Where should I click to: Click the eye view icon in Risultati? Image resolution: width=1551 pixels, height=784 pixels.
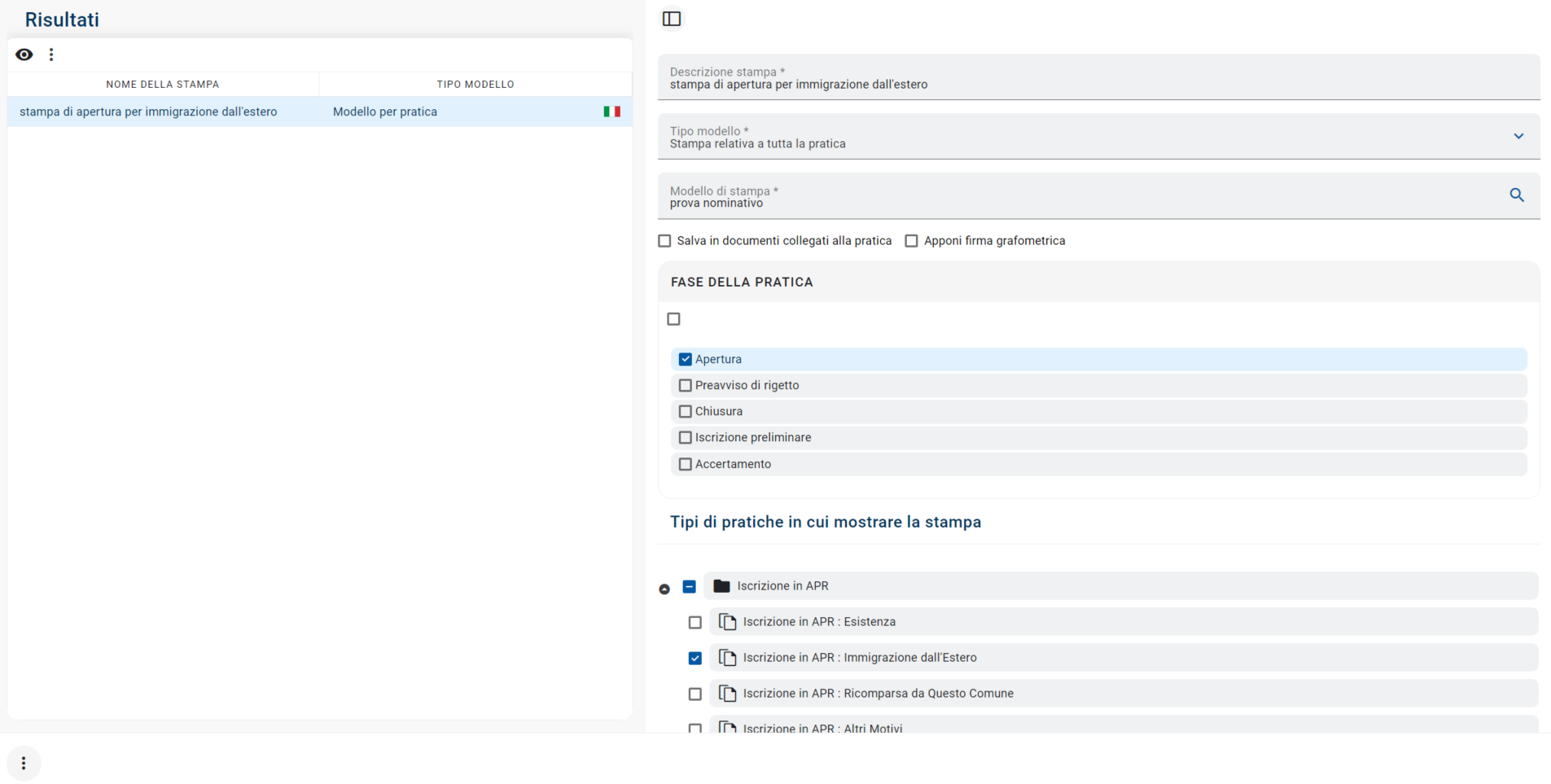pyautogui.click(x=24, y=55)
